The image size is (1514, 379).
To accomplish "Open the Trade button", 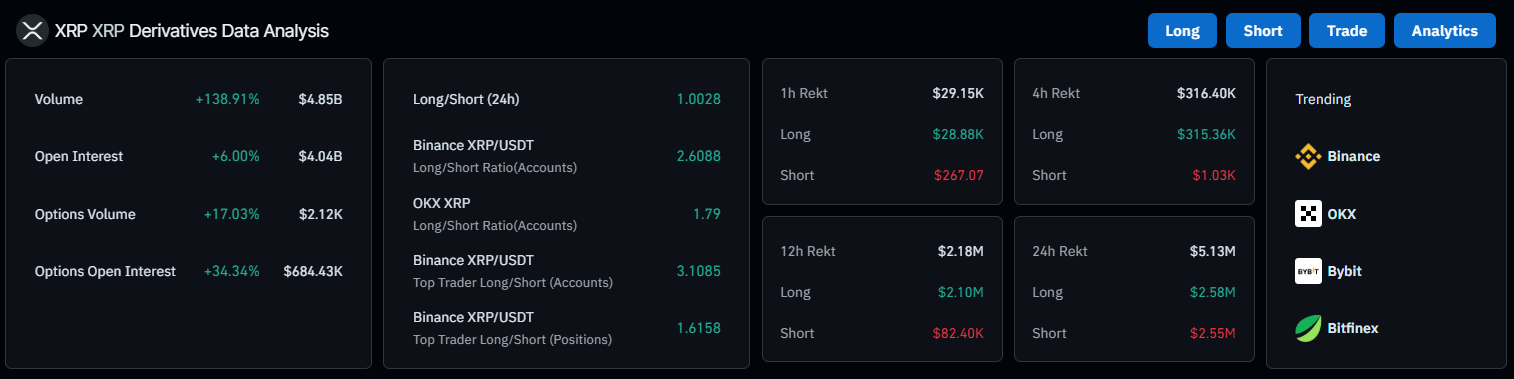I will tap(1347, 31).
